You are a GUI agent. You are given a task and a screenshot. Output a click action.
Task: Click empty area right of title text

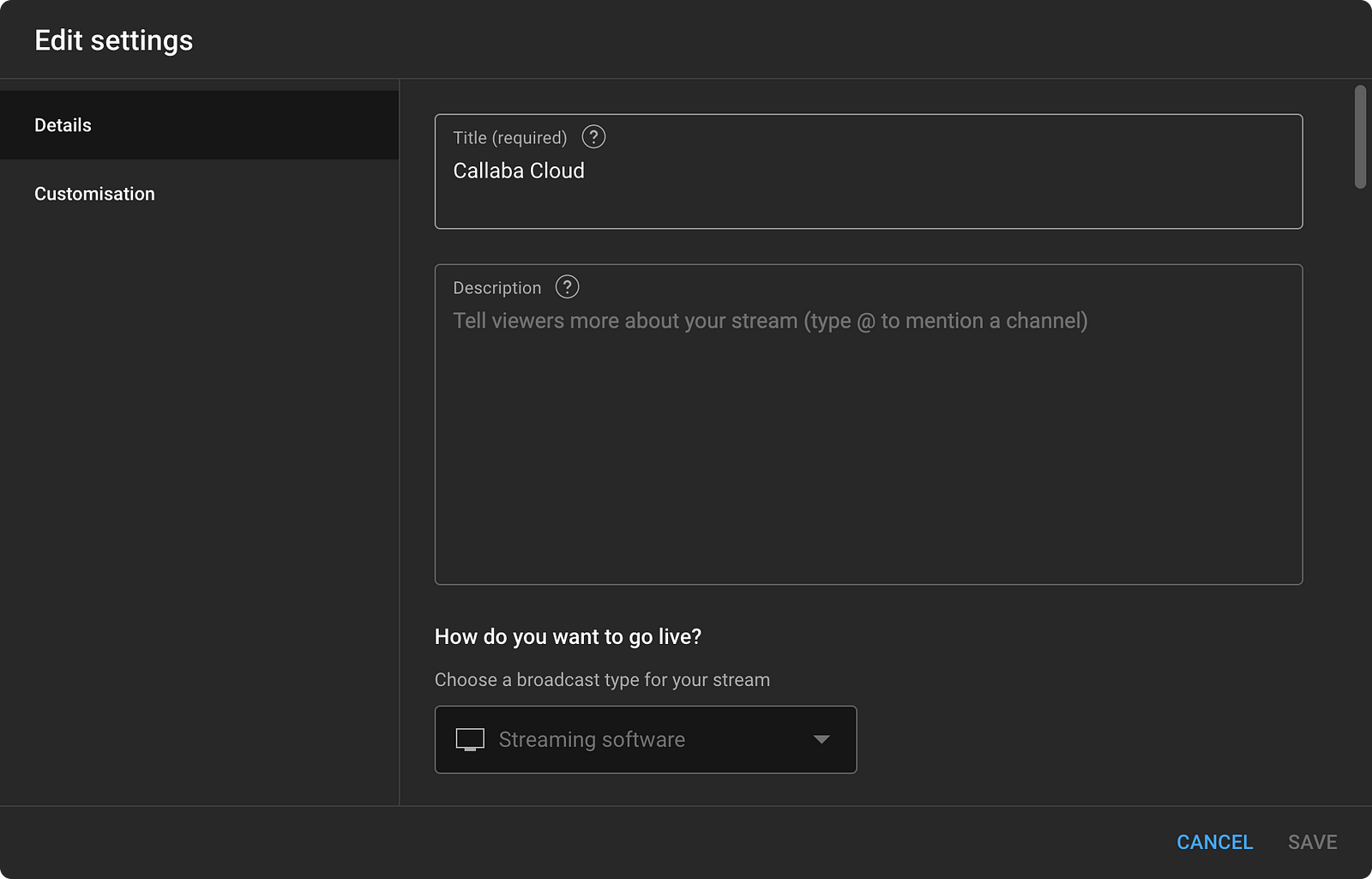(x=943, y=172)
